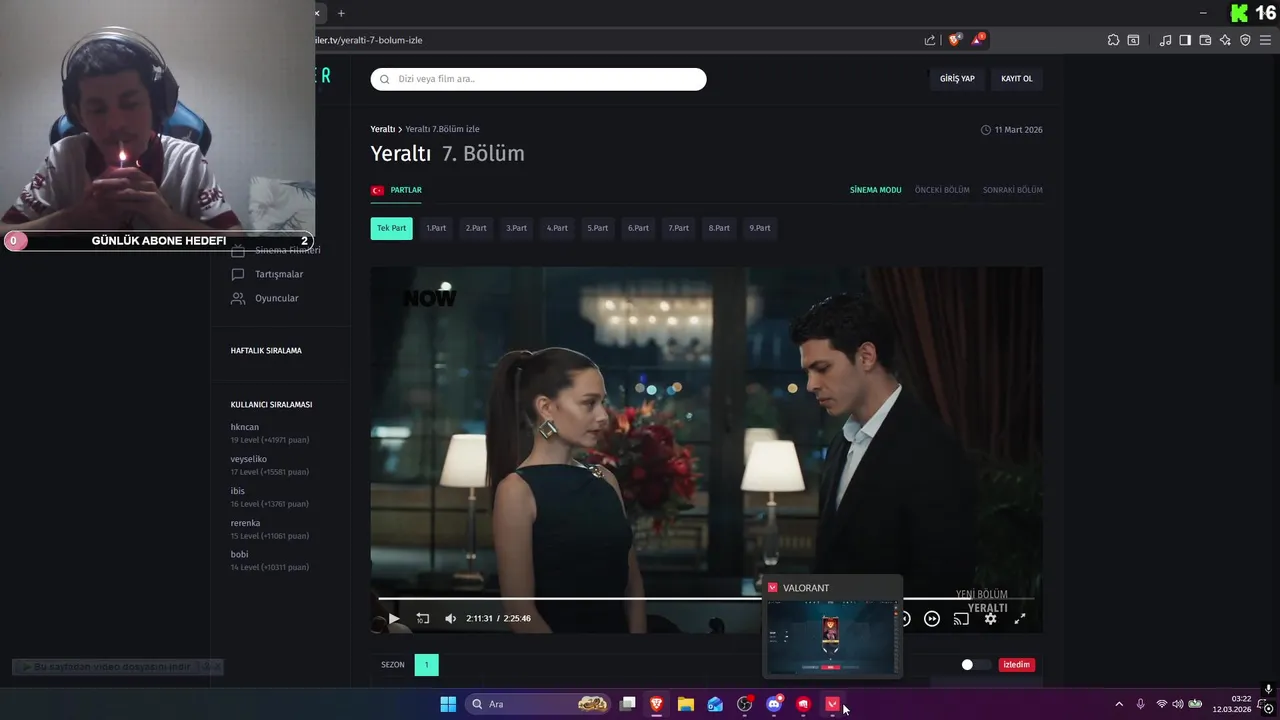Open user rerenka in ranking list
Viewport: 1280px width, 720px height.
point(246,523)
